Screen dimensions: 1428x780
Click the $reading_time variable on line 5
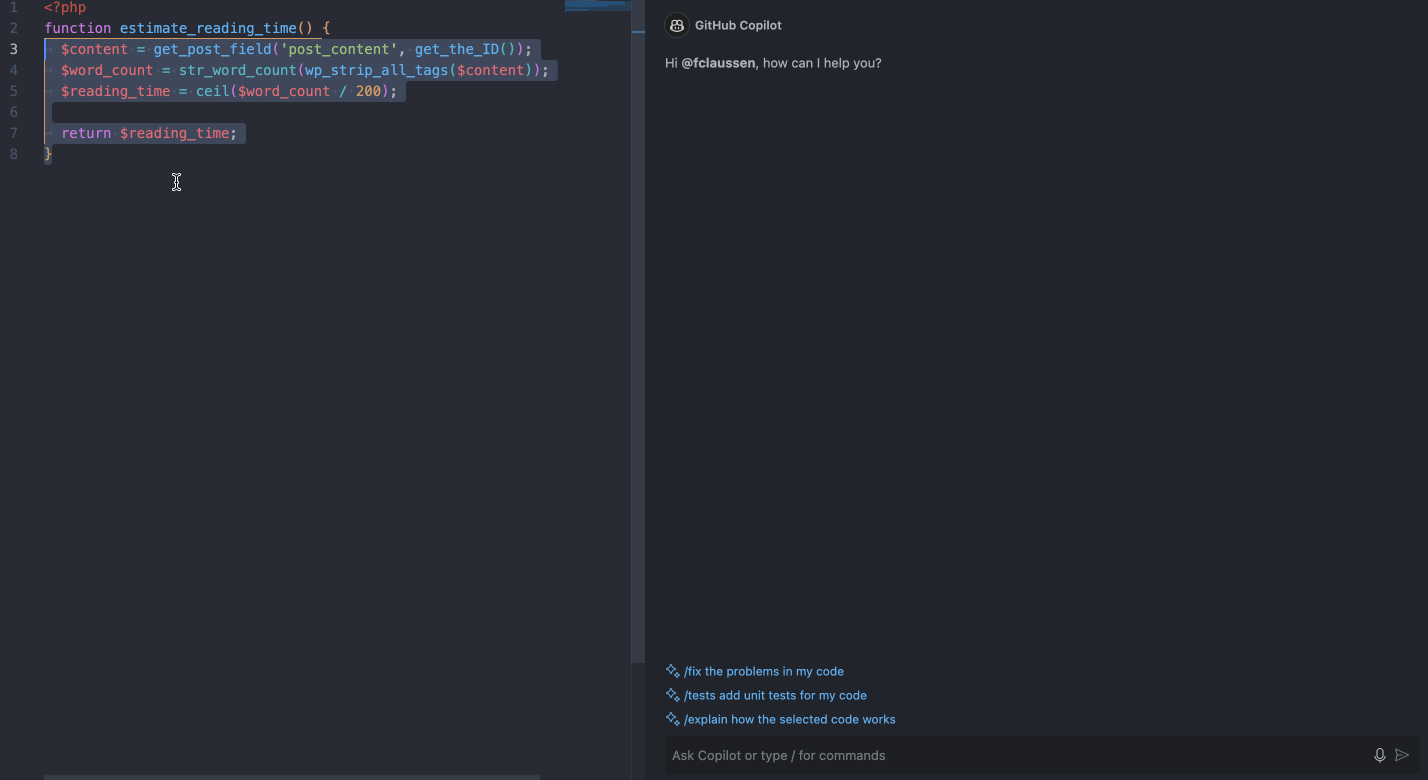(x=115, y=90)
